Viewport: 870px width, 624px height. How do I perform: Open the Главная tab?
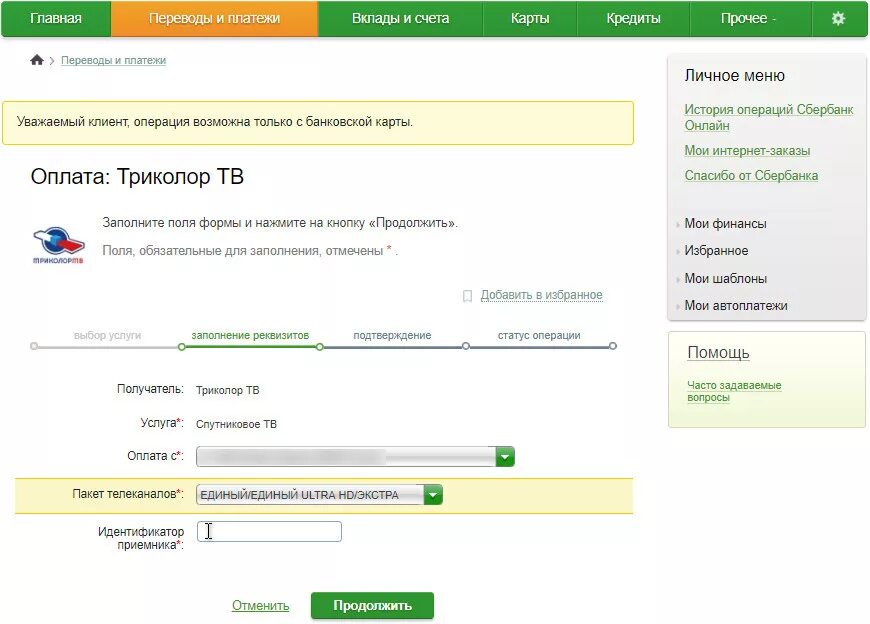click(55, 18)
